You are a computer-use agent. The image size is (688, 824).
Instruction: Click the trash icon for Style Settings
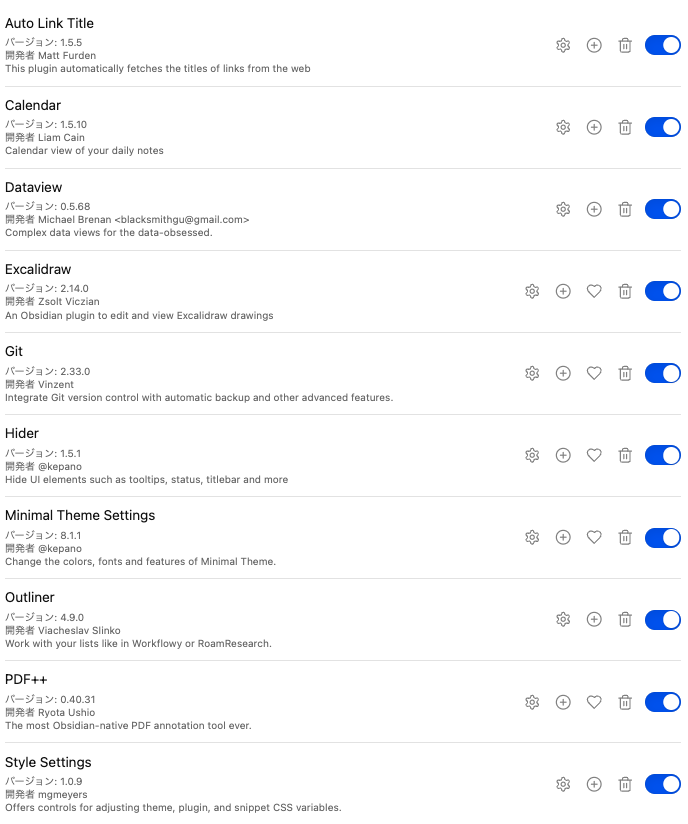point(625,784)
